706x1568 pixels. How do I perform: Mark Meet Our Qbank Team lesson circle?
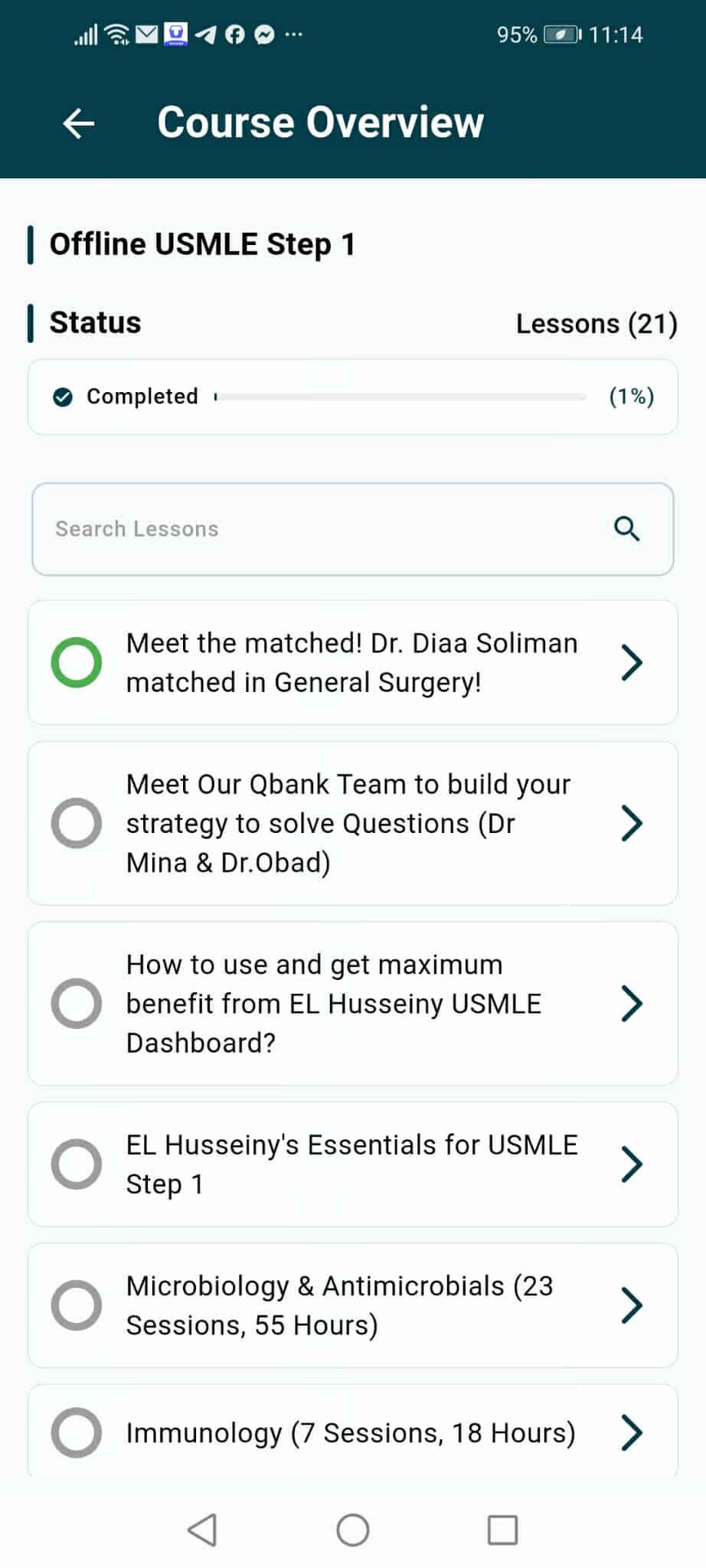[x=77, y=823]
